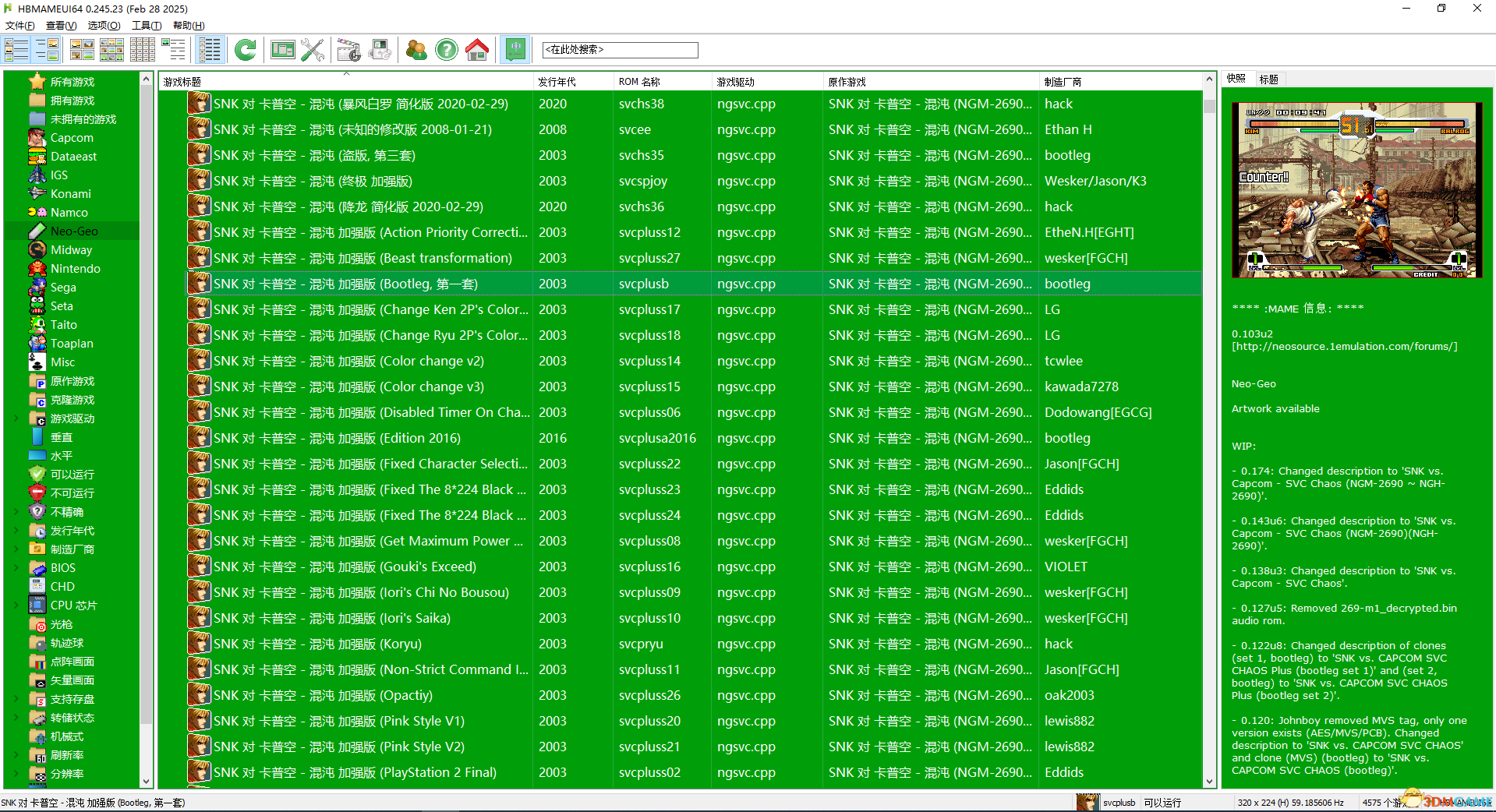
Task: Switch to large icons view
Action: click(x=82, y=50)
